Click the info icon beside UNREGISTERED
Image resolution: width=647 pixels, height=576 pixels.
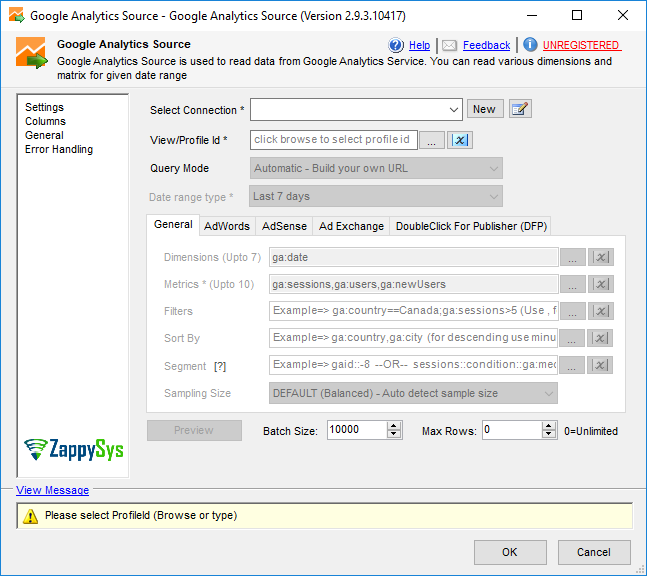[530, 45]
